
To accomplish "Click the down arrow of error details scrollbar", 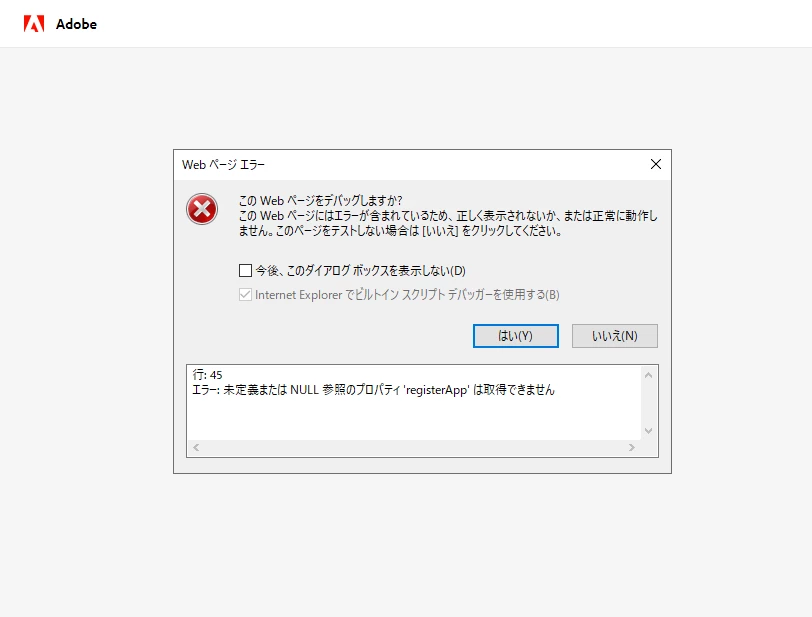I will (x=648, y=431).
